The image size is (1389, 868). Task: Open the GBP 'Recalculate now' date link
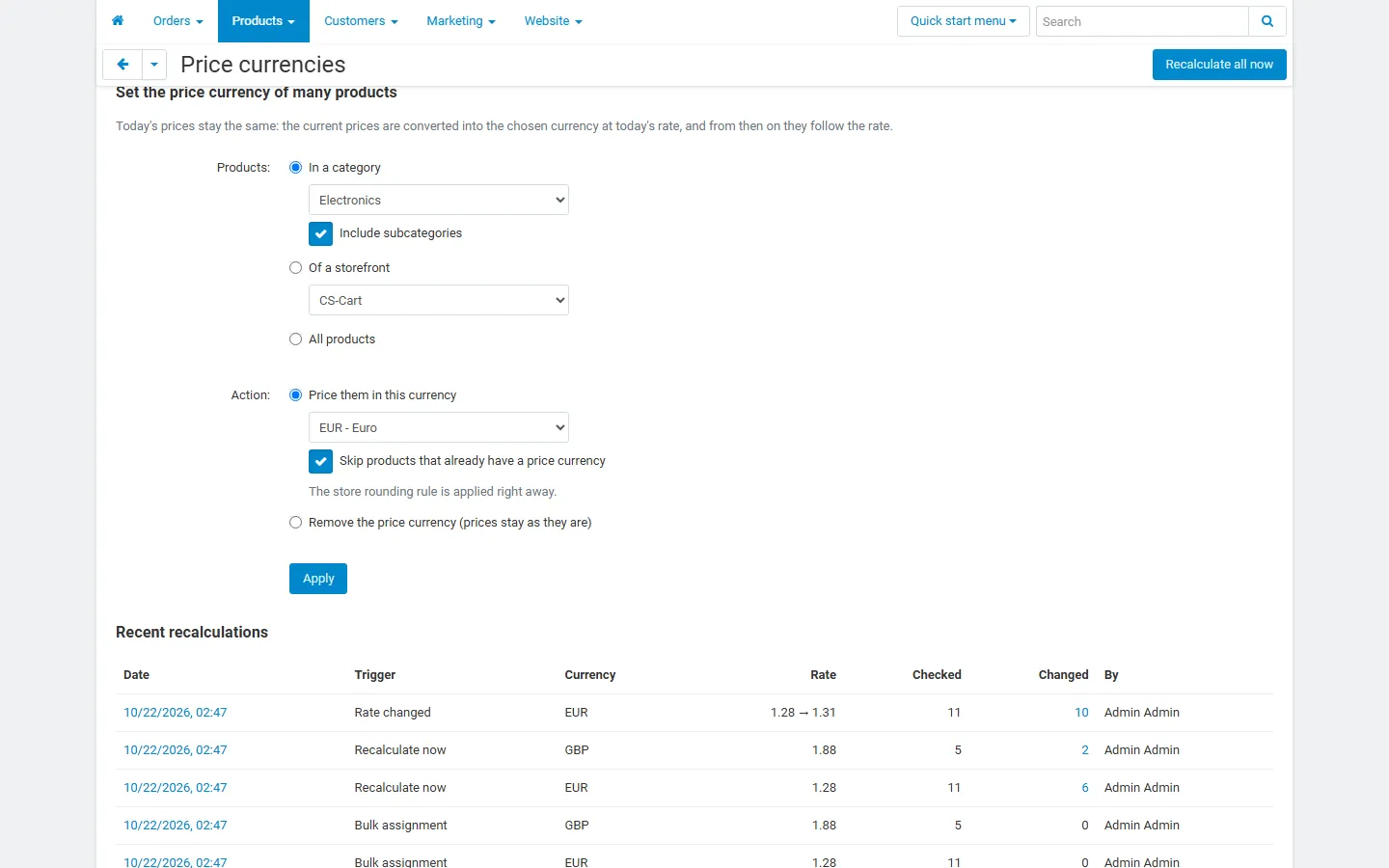tap(176, 750)
